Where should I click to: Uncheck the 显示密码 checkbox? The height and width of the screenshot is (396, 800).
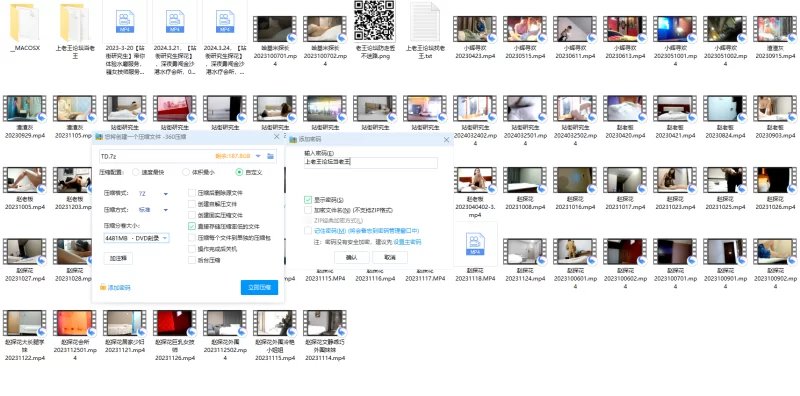[x=308, y=200]
